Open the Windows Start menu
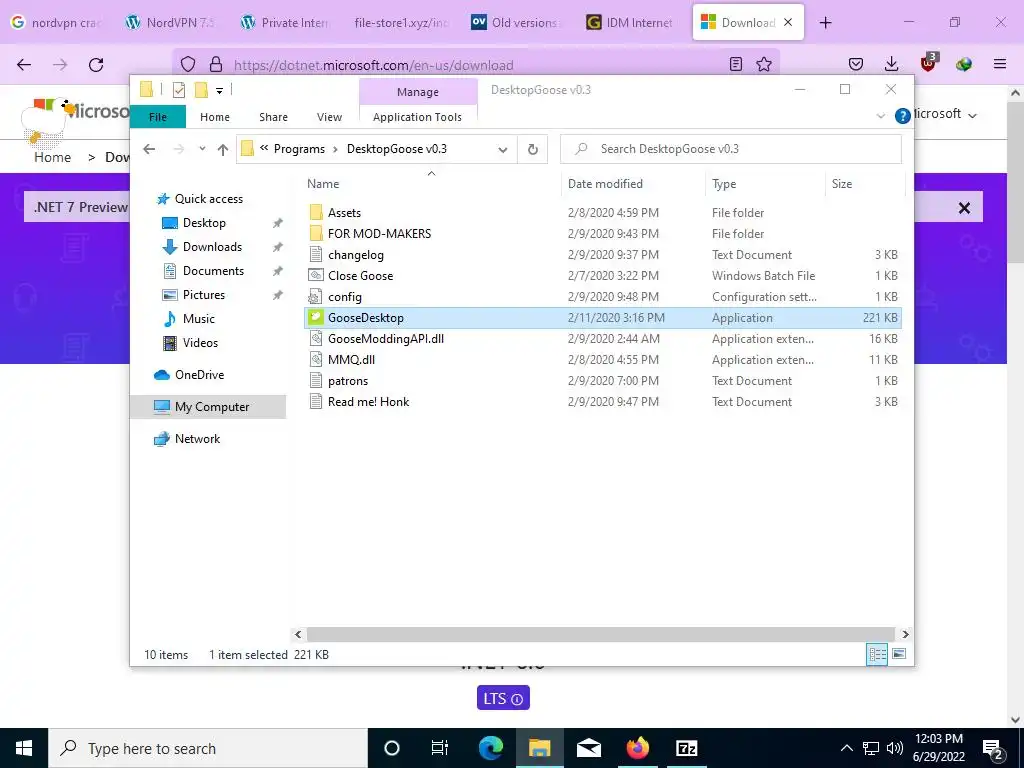The image size is (1024, 768). coord(24,748)
